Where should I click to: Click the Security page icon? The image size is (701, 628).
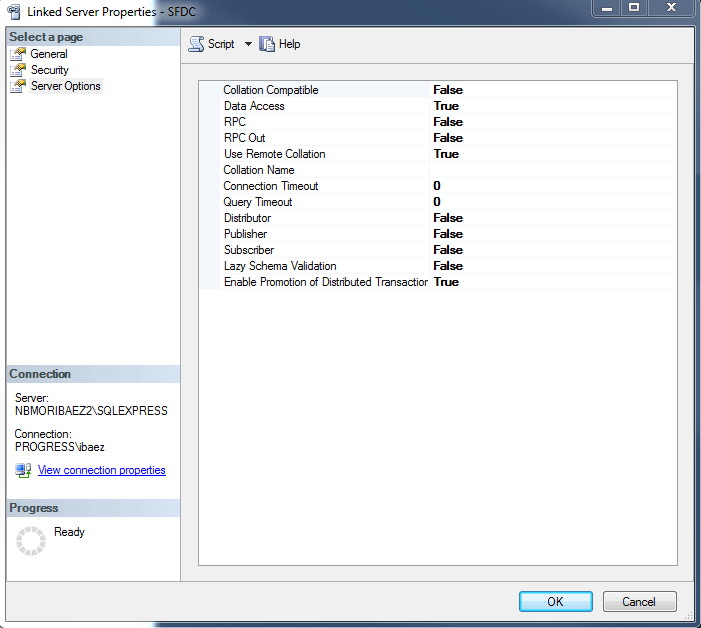click(x=18, y=70)
